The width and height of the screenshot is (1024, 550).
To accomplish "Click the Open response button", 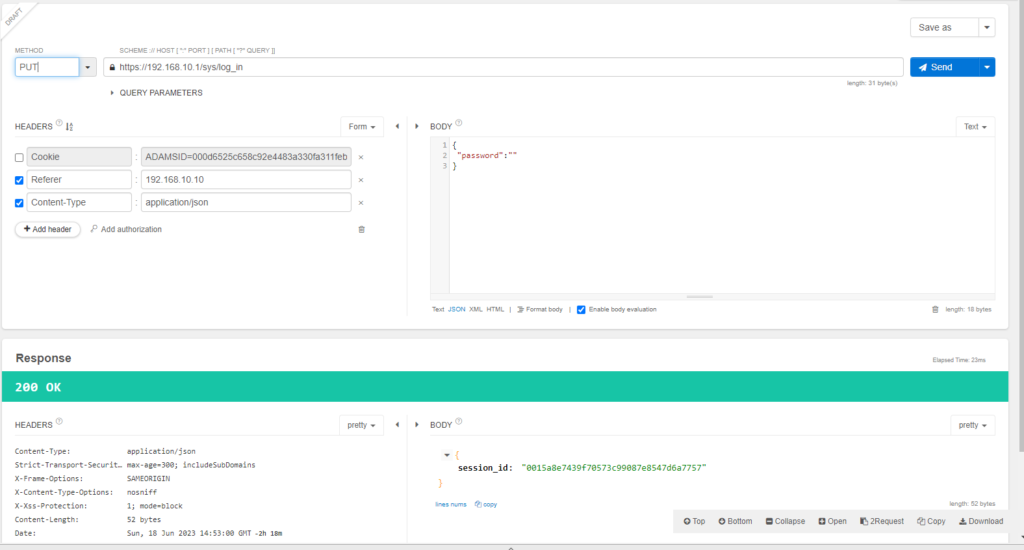I will pos(832,521).
